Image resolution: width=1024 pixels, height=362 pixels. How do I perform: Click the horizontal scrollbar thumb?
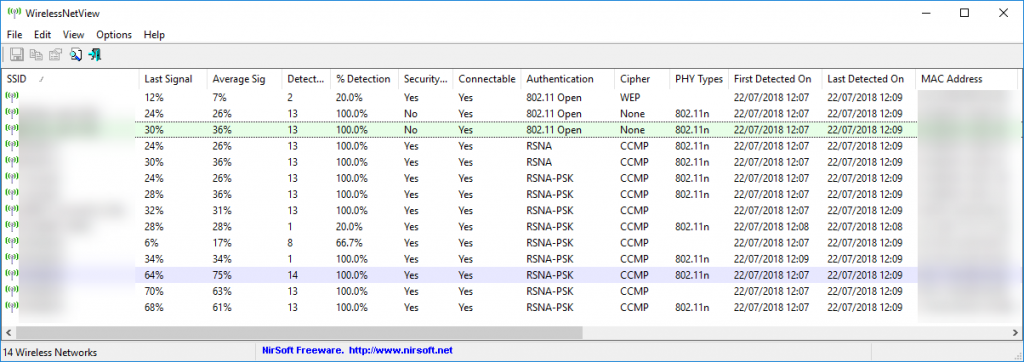pyautogui.click(x=298, y=333)
